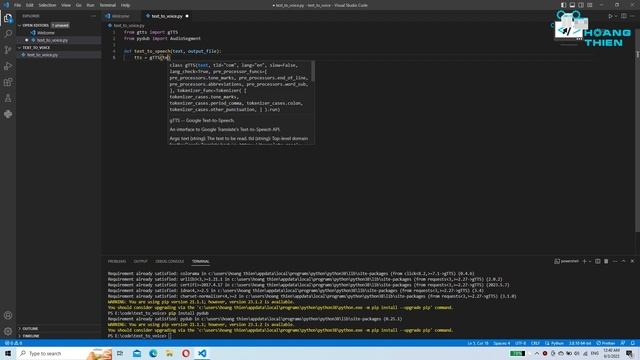Open Microsoft Edge from the taskbar
The height and width of the screenshot is (360, 640).
click(153, 353)
